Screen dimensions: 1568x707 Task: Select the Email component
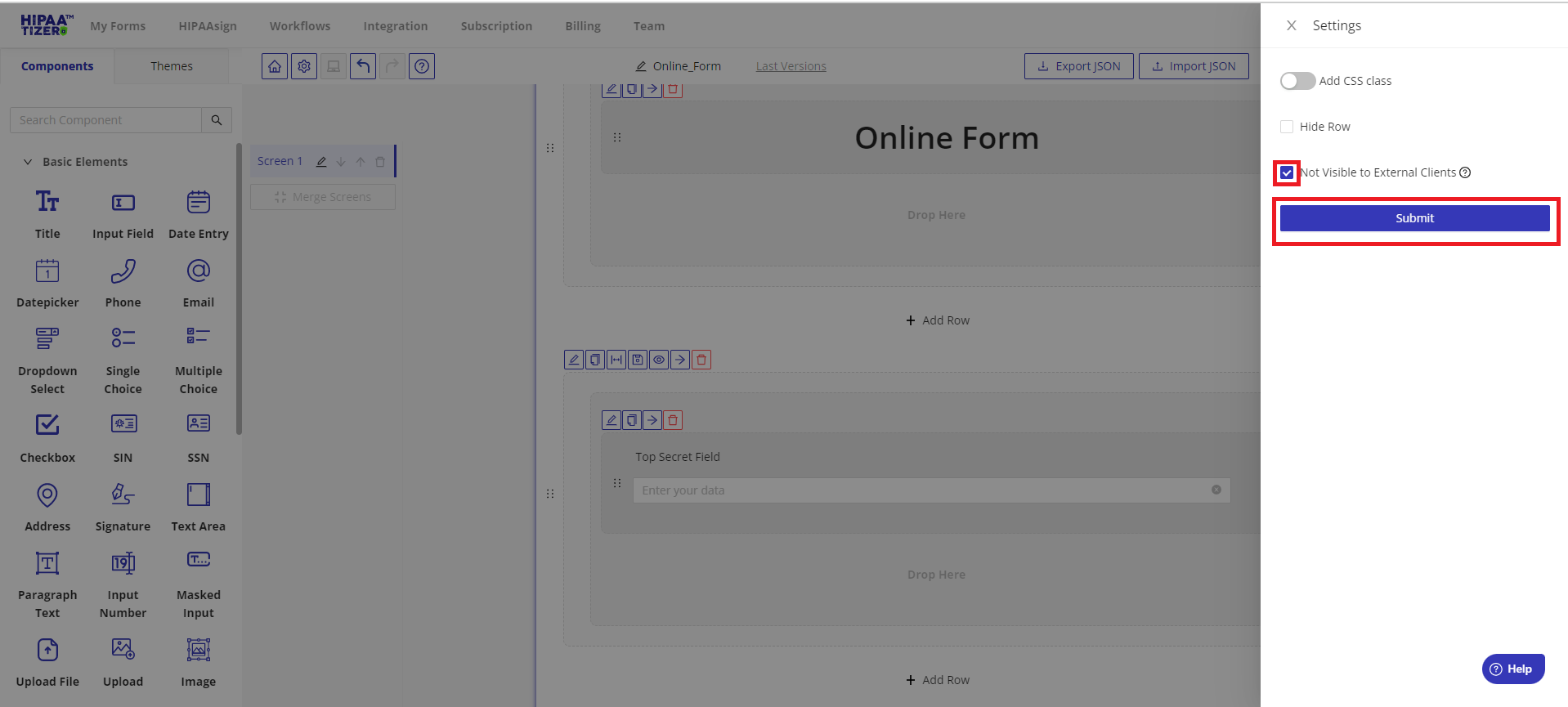click(199, 284)
